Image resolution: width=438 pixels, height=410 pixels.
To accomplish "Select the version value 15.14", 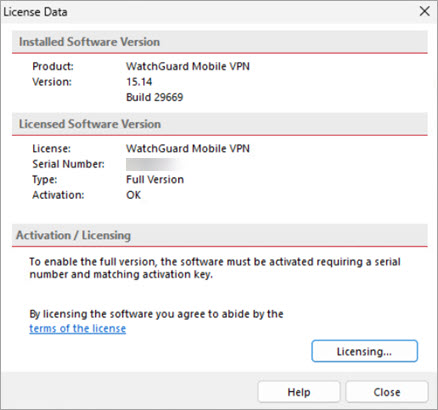I will click(x=139, y=82).
